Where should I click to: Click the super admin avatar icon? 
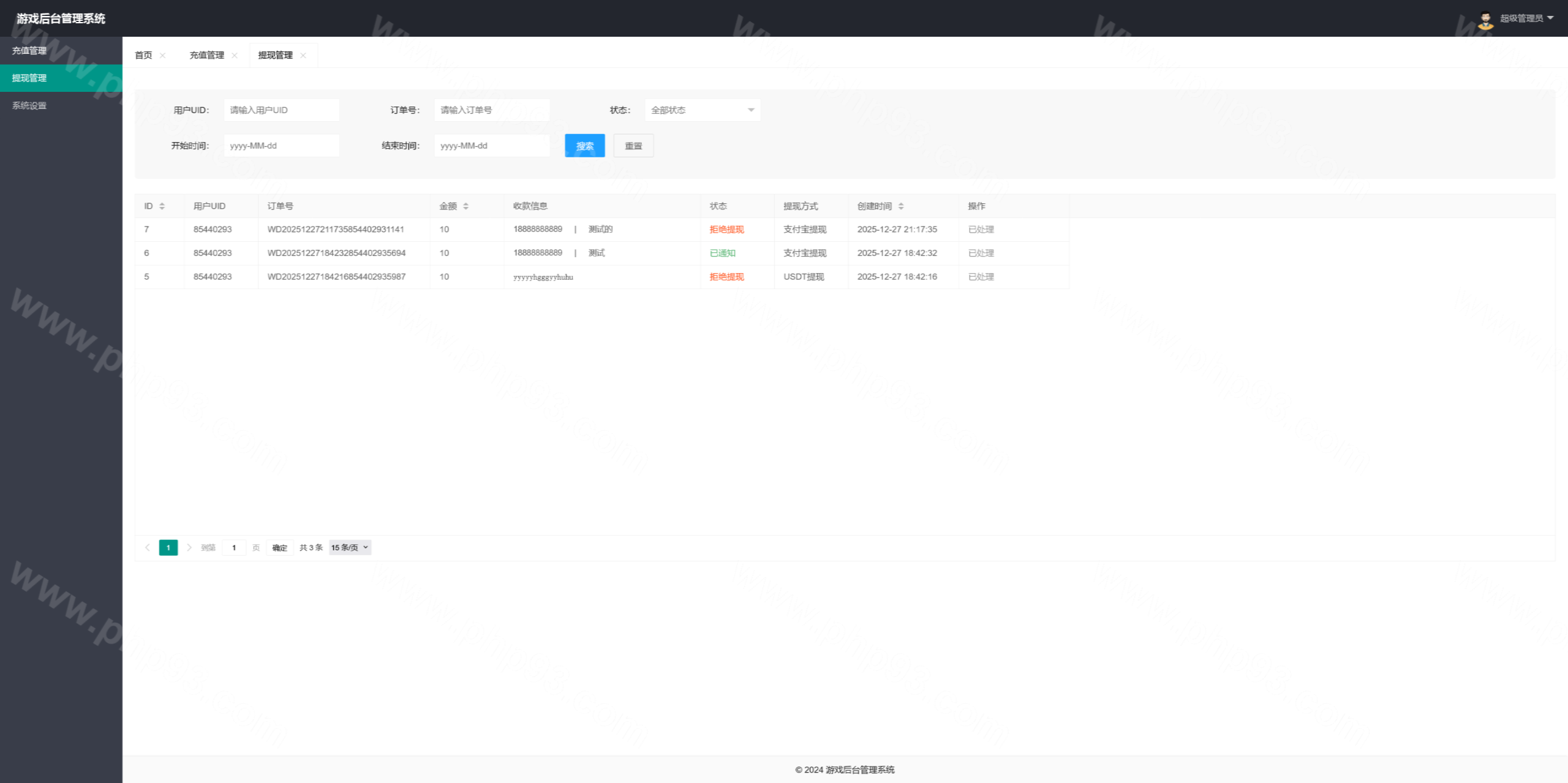click(1485, 19)
